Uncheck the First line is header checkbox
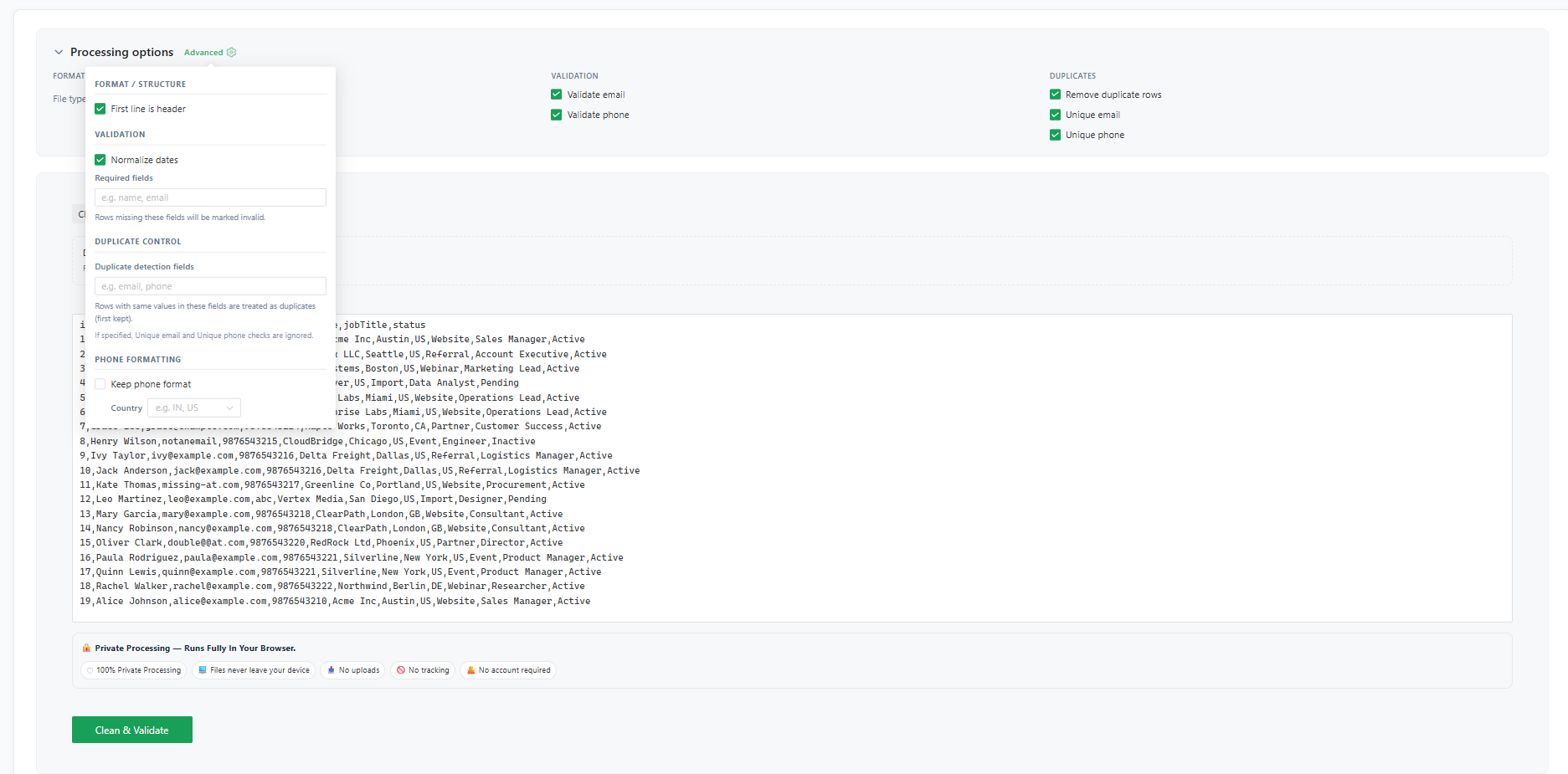The image size is (1568, 774). (x=100, y=109)
